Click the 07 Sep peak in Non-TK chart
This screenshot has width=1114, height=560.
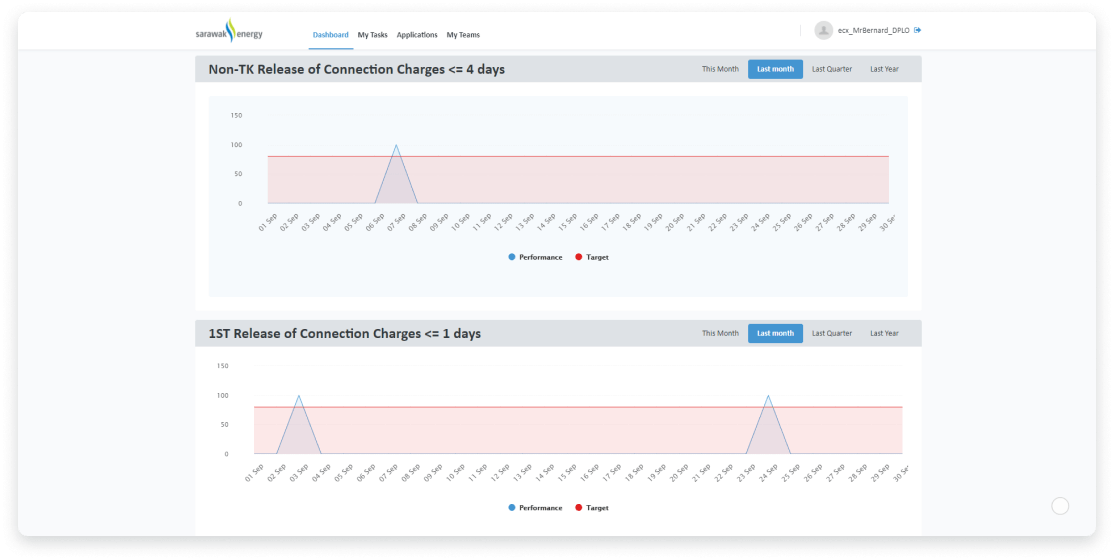[x=396, y=146]
